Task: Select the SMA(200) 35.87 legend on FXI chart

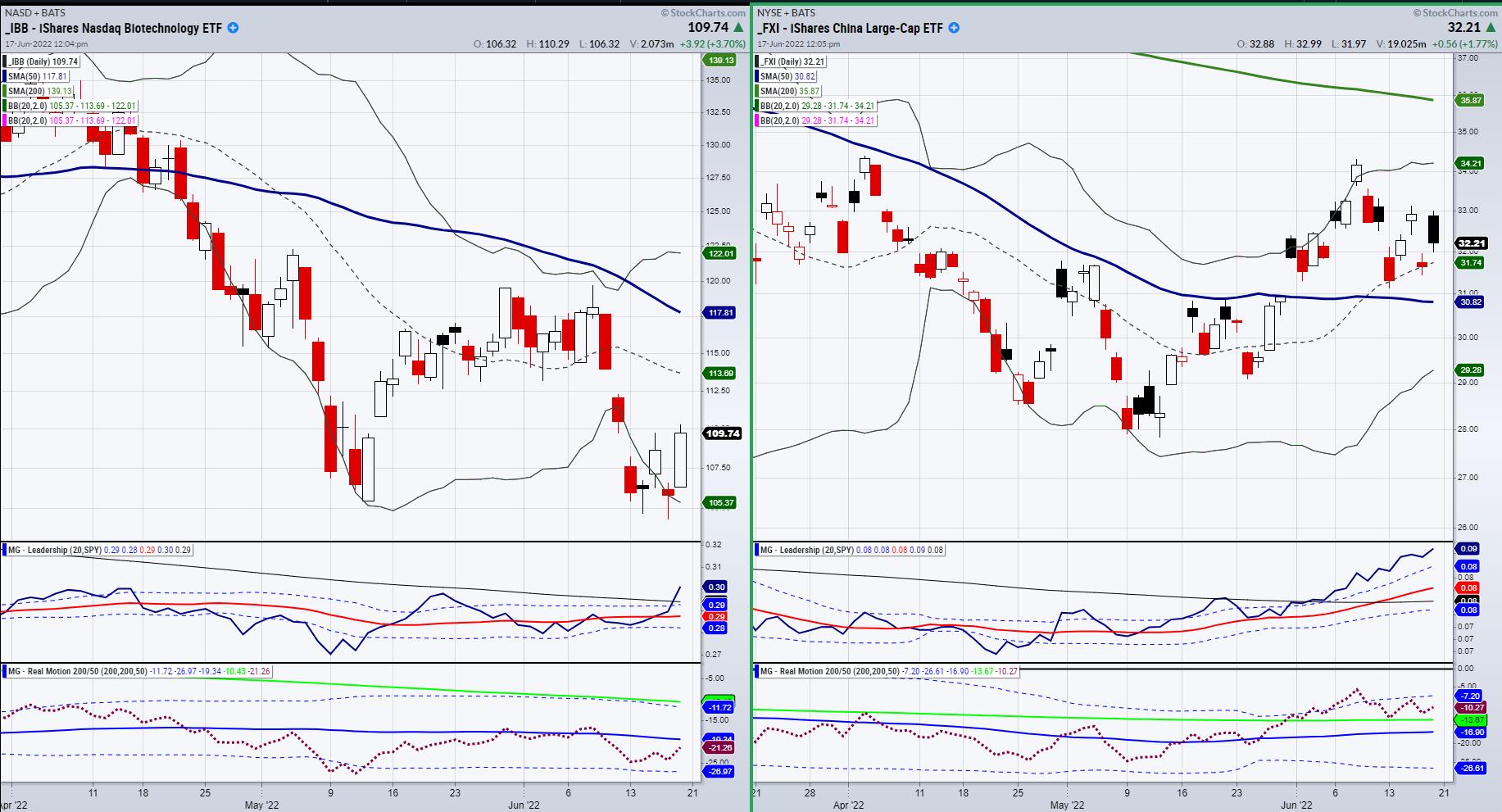Action: tap(790, 91)
